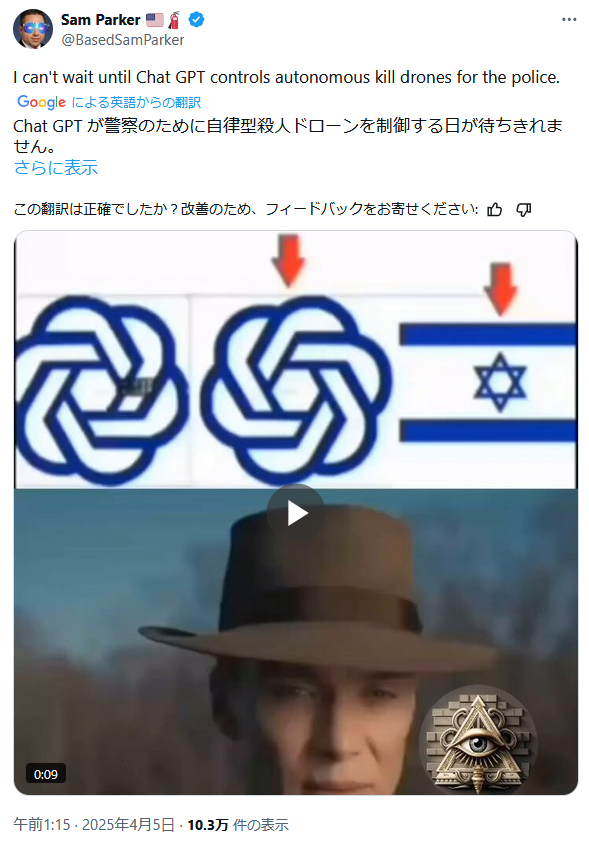The width and height of the screenshot is (589, 842).
Task: Click the による英語からの翻訳 translation link
Action: pos(136,102)
